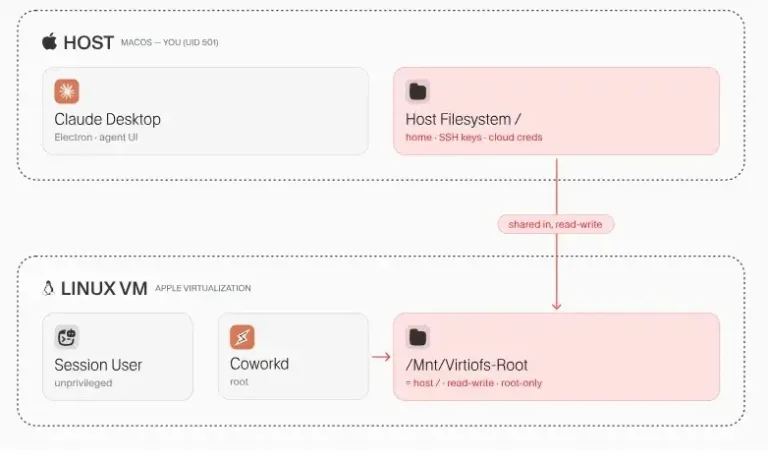Screen dimensions: 768x462
Task: Click the "APPLE VIRTUALIZATION" caption
Action: coord(203,288)
